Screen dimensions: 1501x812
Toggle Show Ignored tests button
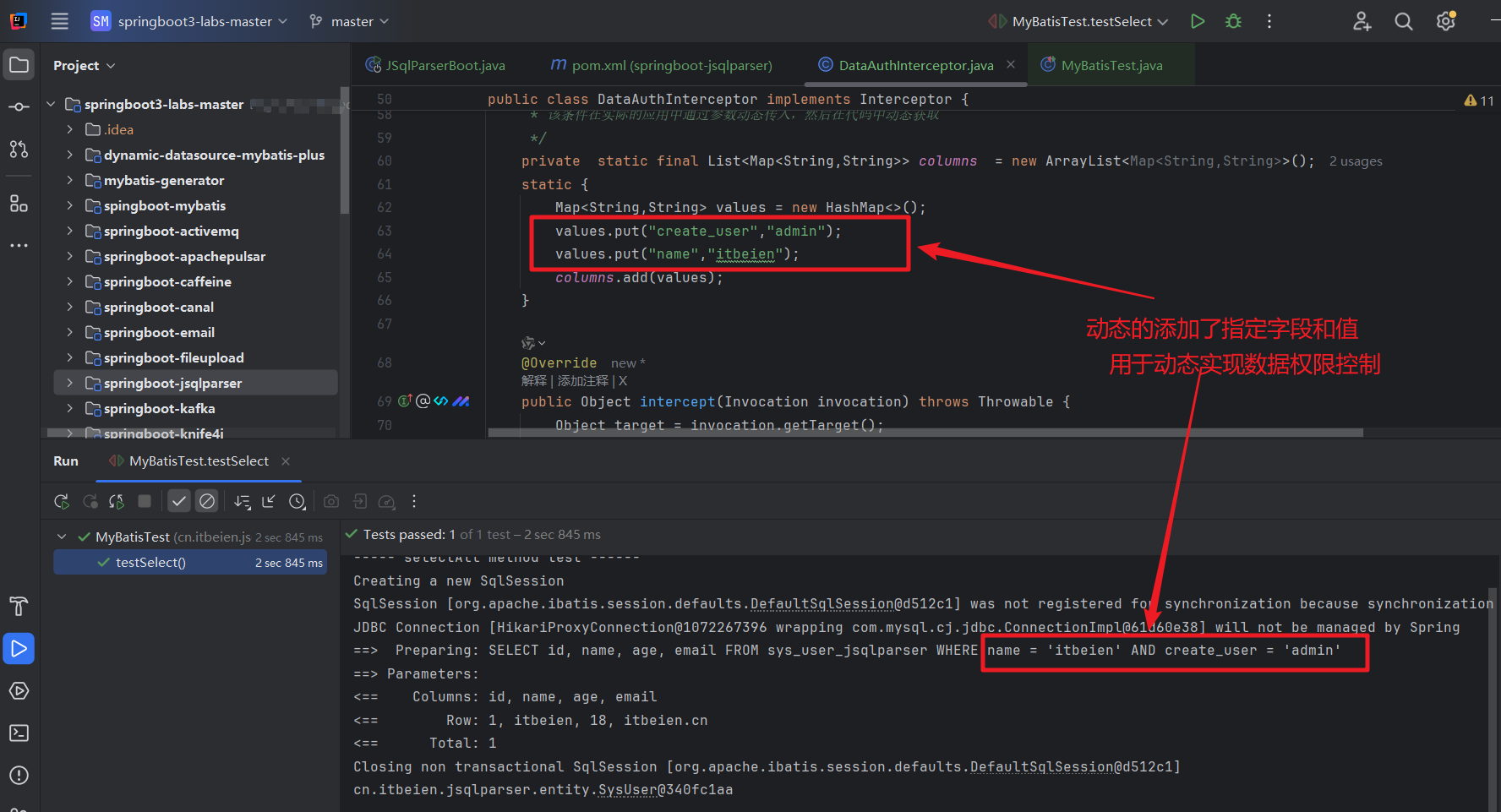tap(207, 501)
